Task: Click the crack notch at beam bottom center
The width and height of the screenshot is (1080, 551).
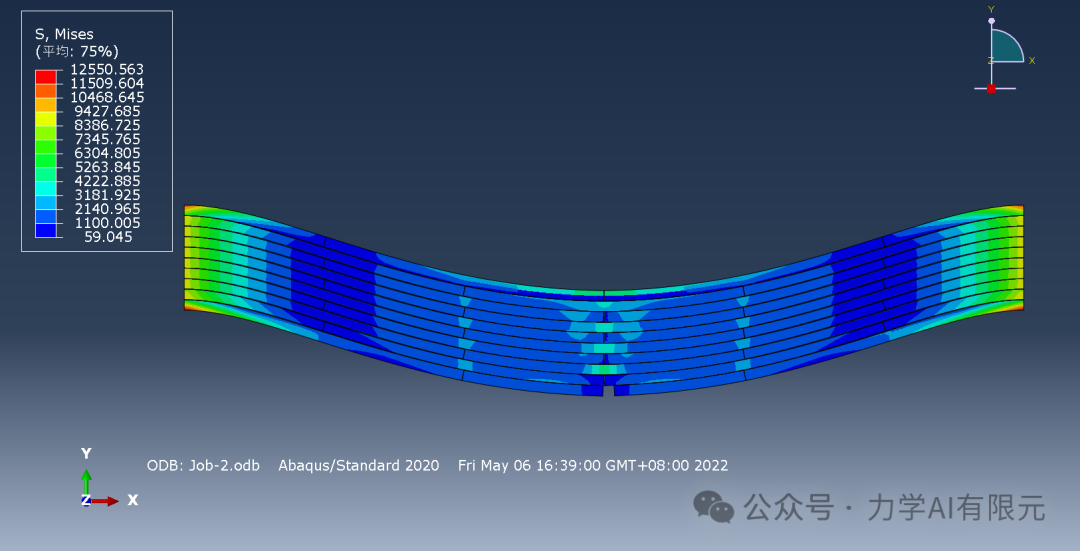Action: [x=608, y=390]
